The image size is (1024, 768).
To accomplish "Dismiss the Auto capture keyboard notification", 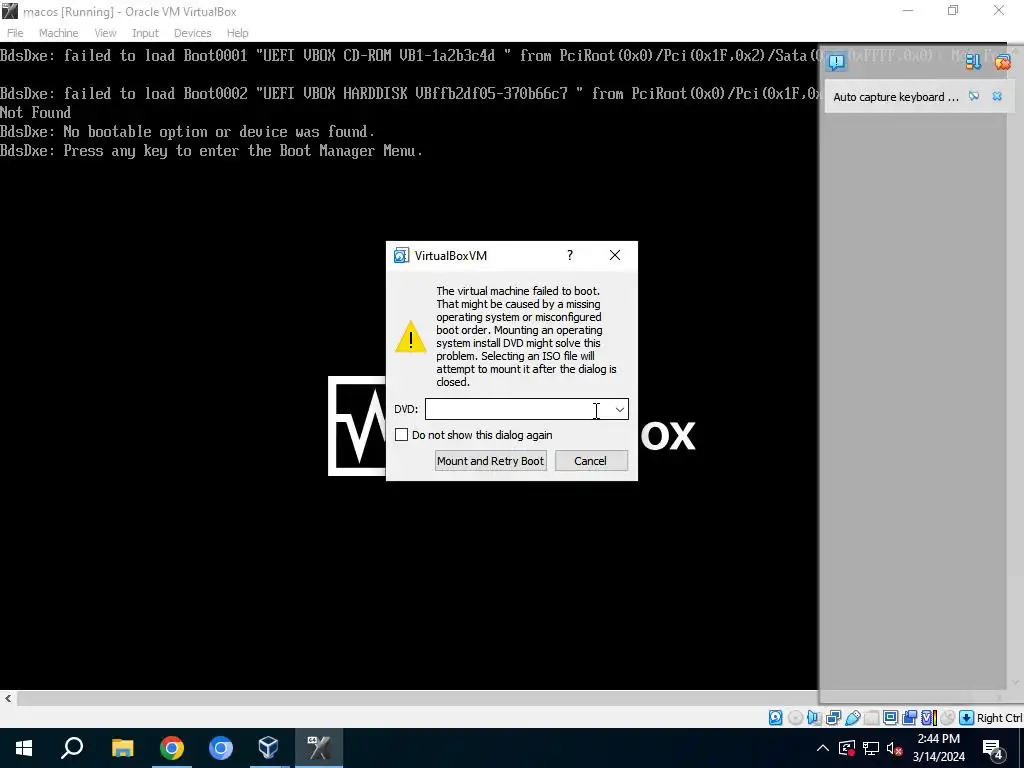I will pos(997,96).
